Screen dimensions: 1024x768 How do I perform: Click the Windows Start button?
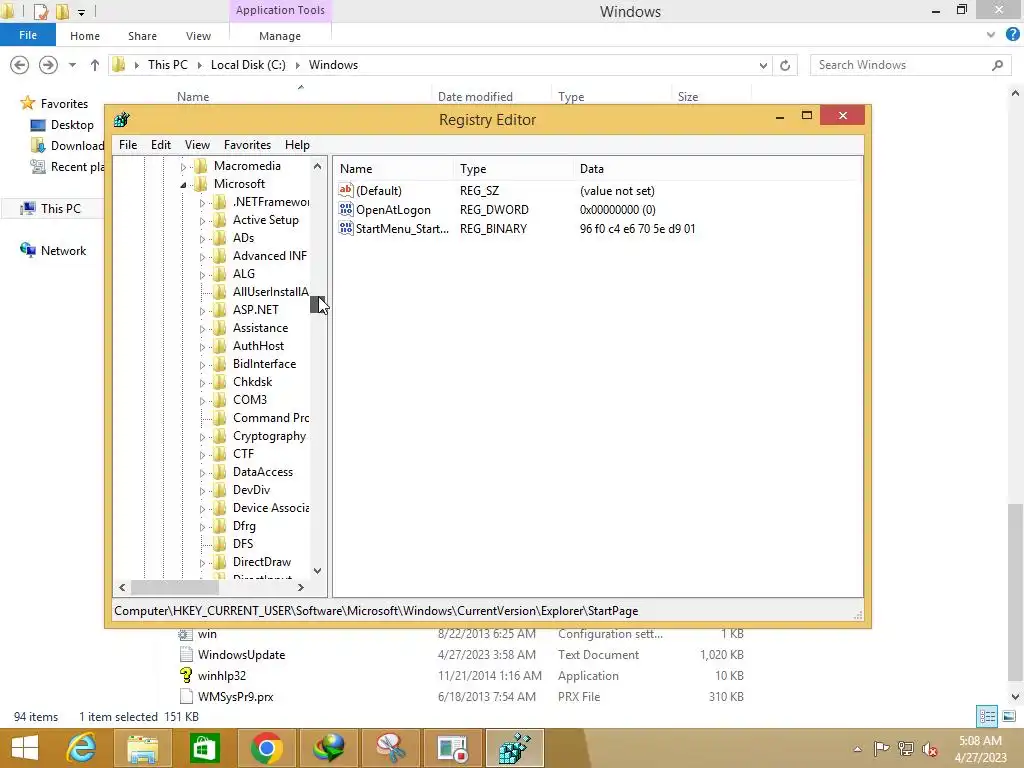tap(25, 748)
